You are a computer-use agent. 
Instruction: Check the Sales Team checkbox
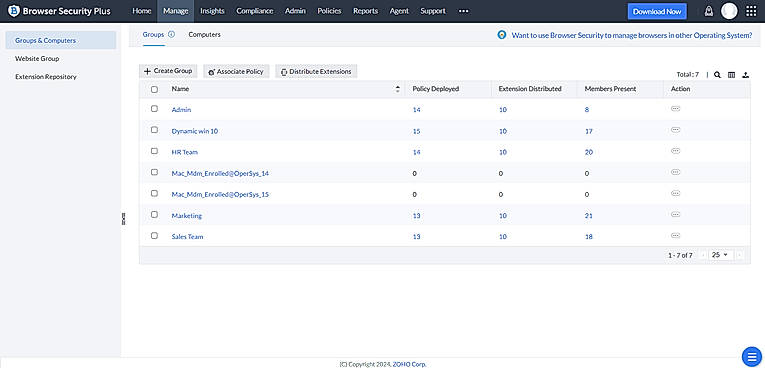click(x=154, y=235)
